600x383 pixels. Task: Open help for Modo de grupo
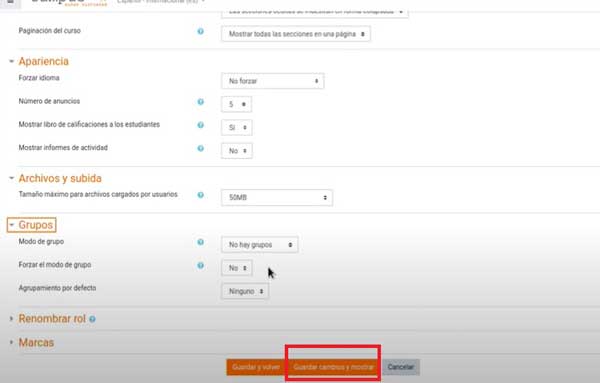tap(200, 242)
